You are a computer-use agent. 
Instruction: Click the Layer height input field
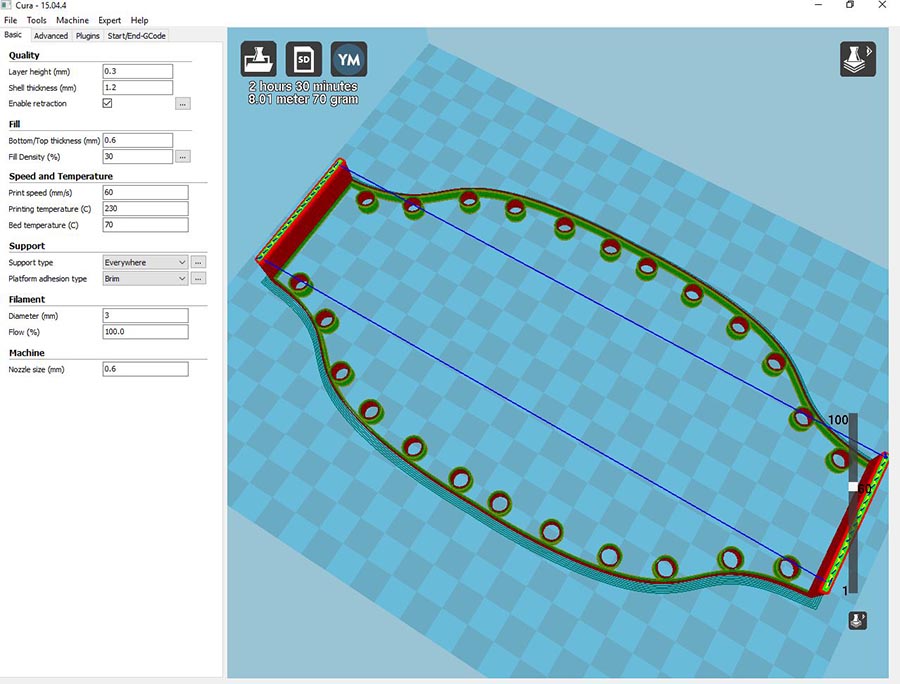[x=138, y=71]
